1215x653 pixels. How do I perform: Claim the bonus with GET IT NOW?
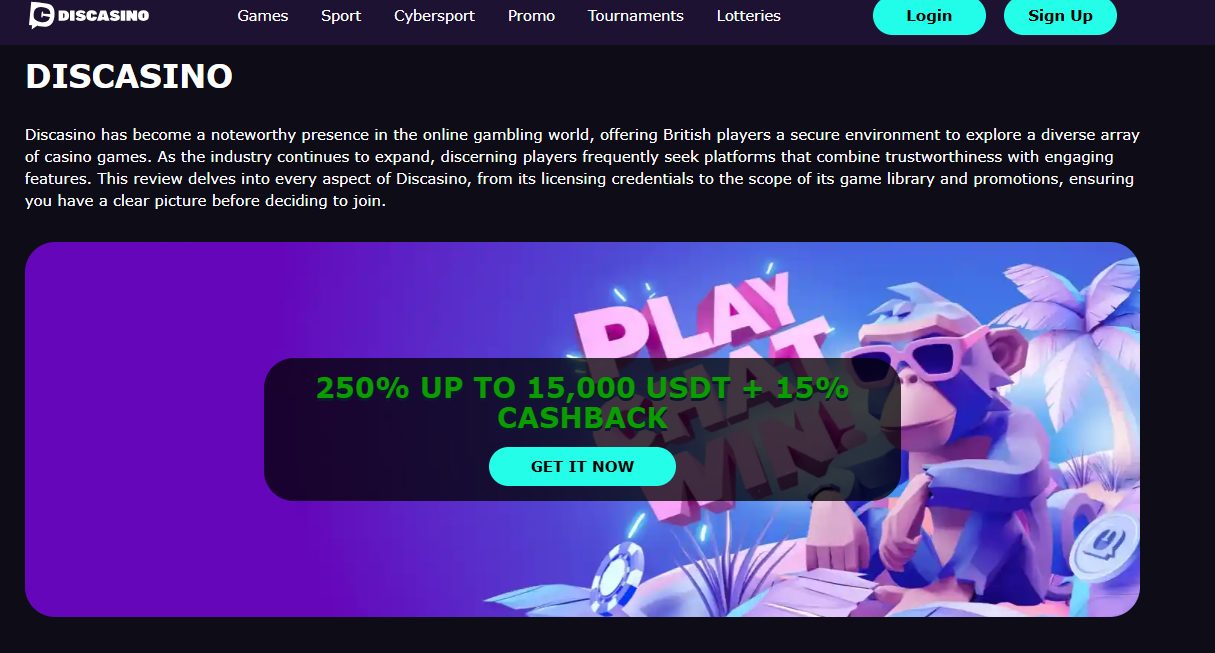[x=582, y=467]
